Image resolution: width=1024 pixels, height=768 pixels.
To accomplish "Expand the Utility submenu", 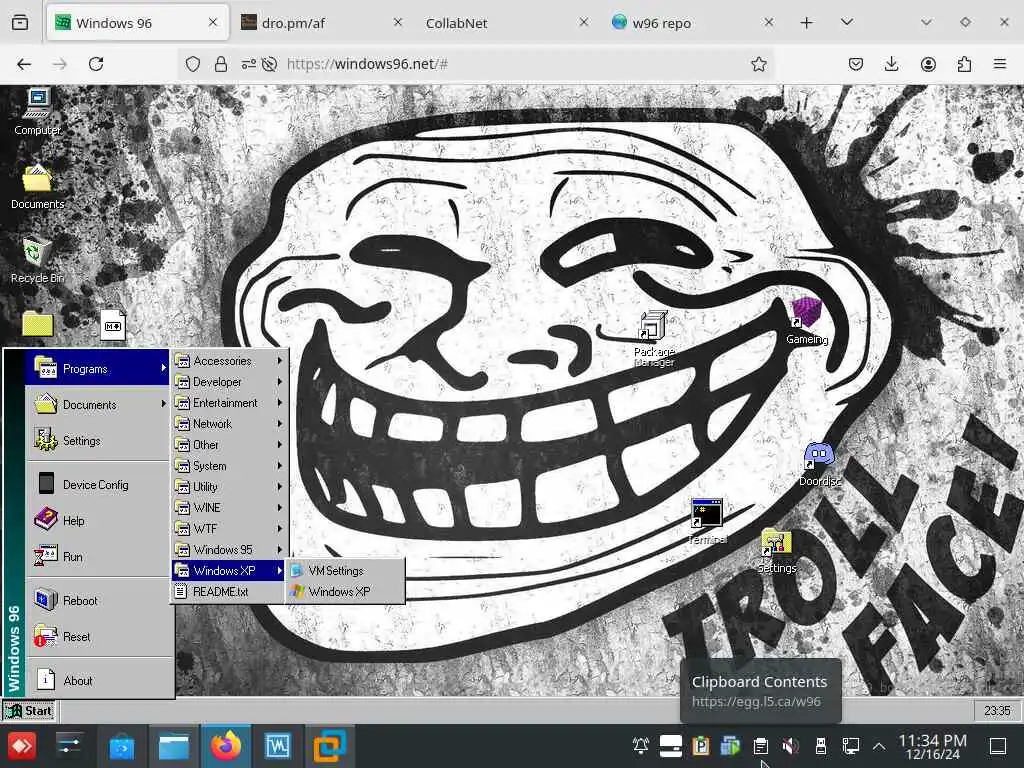I will 229,487.
